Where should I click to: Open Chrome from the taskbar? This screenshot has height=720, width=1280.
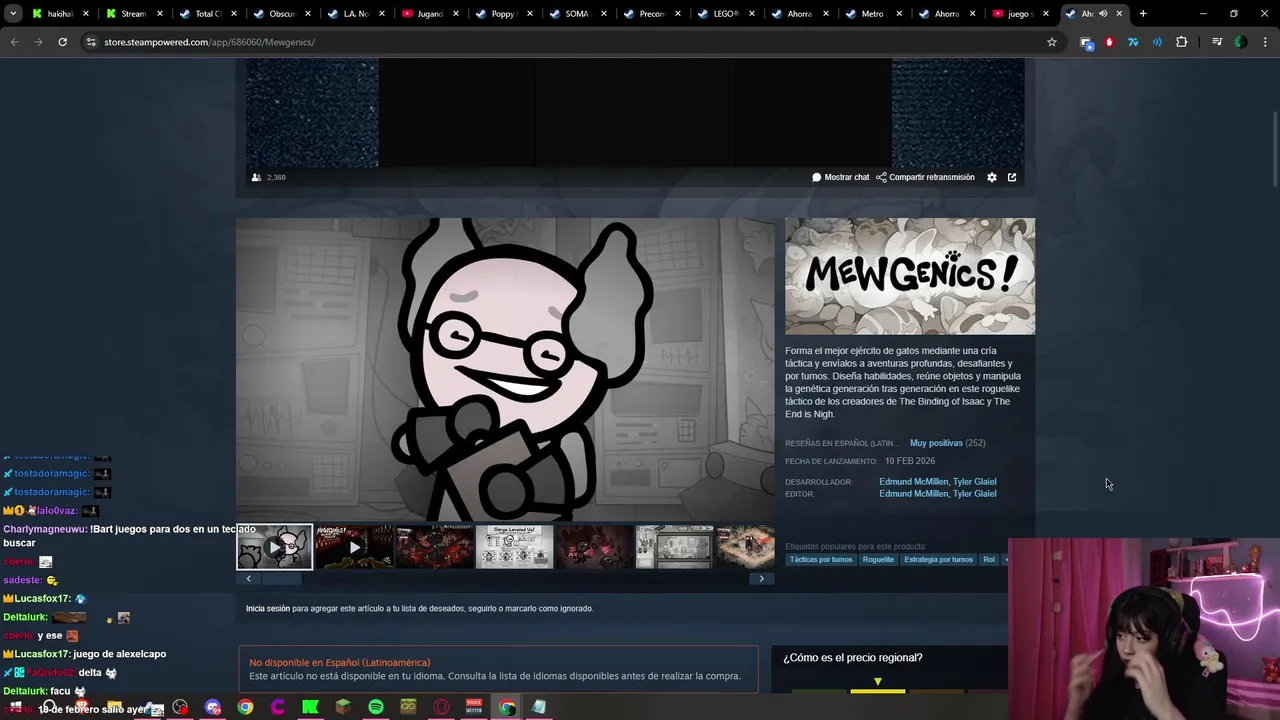pos(245,707)
